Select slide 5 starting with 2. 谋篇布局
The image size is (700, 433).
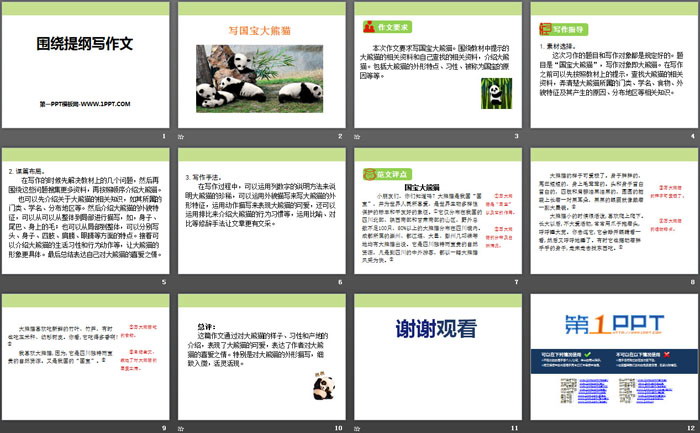(x=85, y=211)
